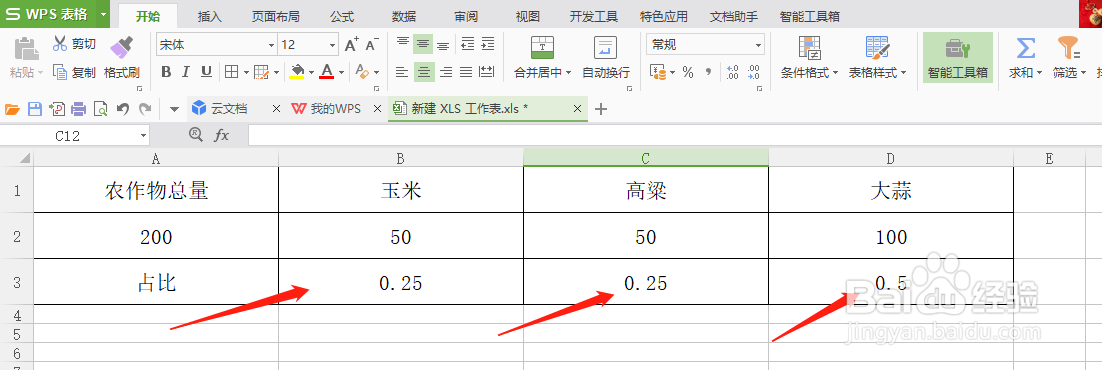Toggle Italic formatting
Viewport: 1102px width, 370px height.
186,72
